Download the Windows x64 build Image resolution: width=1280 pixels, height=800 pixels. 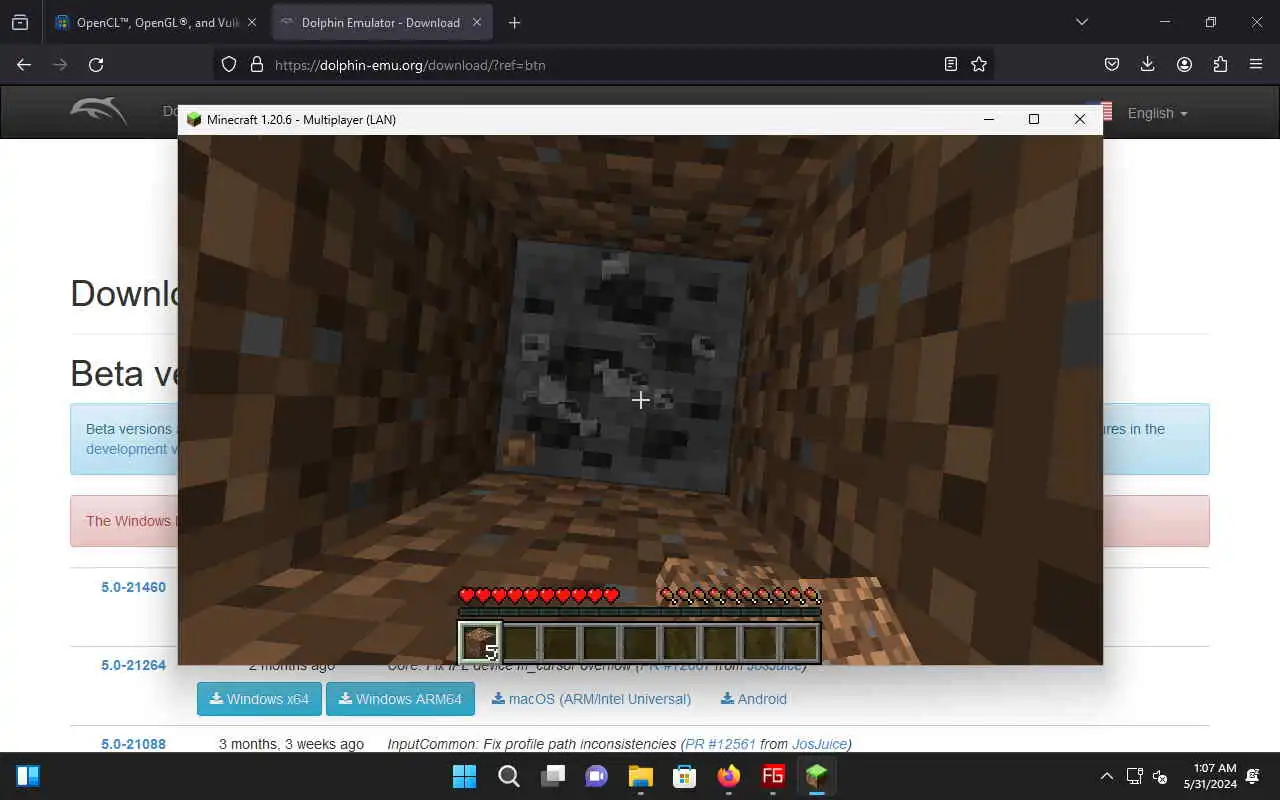click(x=259, y=699)
